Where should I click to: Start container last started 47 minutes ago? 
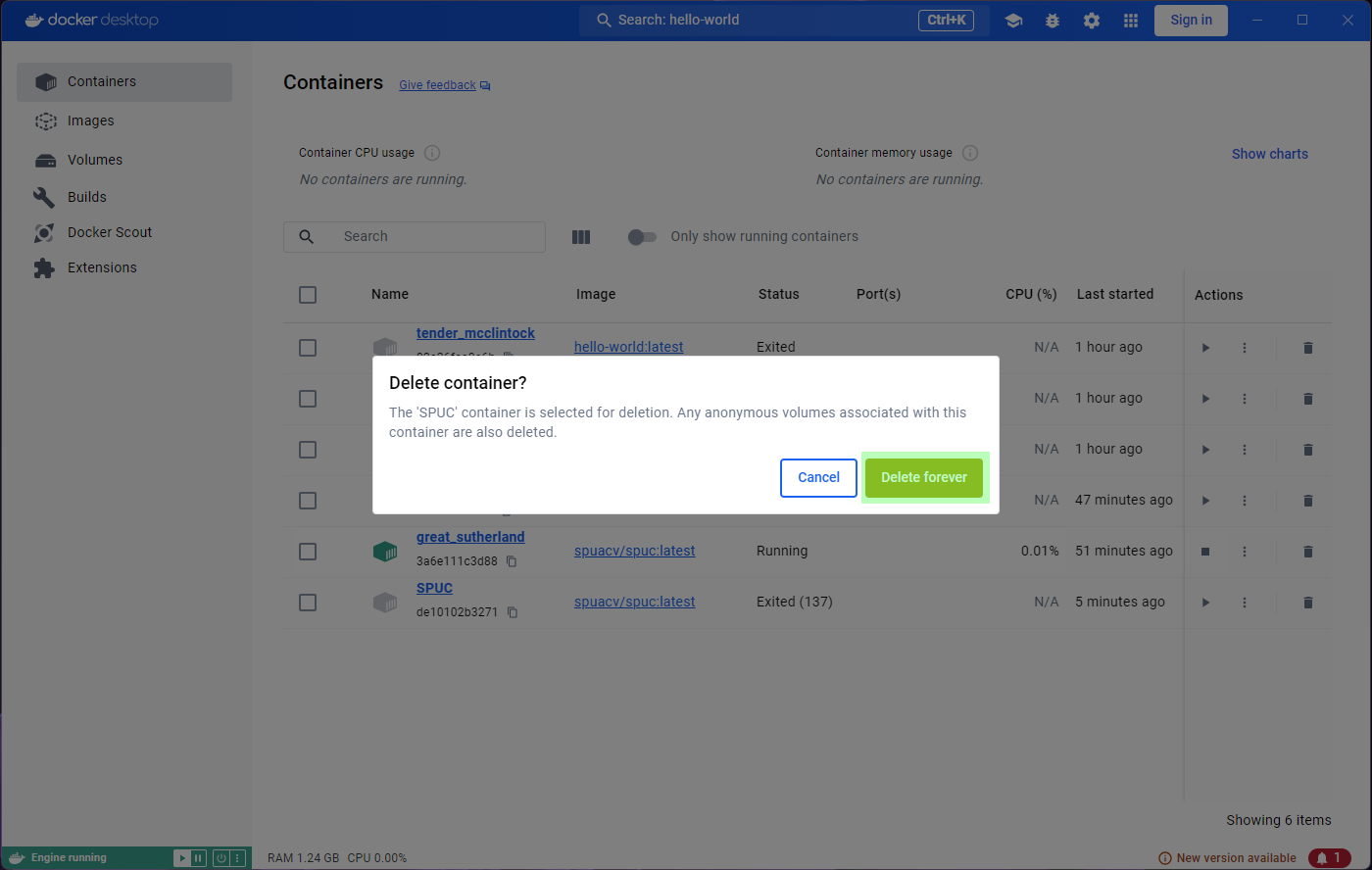pos(1205,501)
